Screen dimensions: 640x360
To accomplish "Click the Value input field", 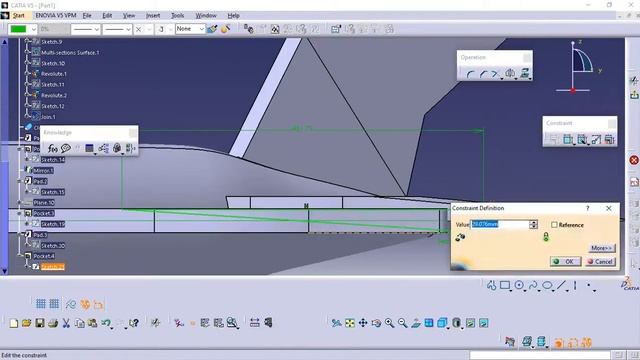I will (500, 224).
